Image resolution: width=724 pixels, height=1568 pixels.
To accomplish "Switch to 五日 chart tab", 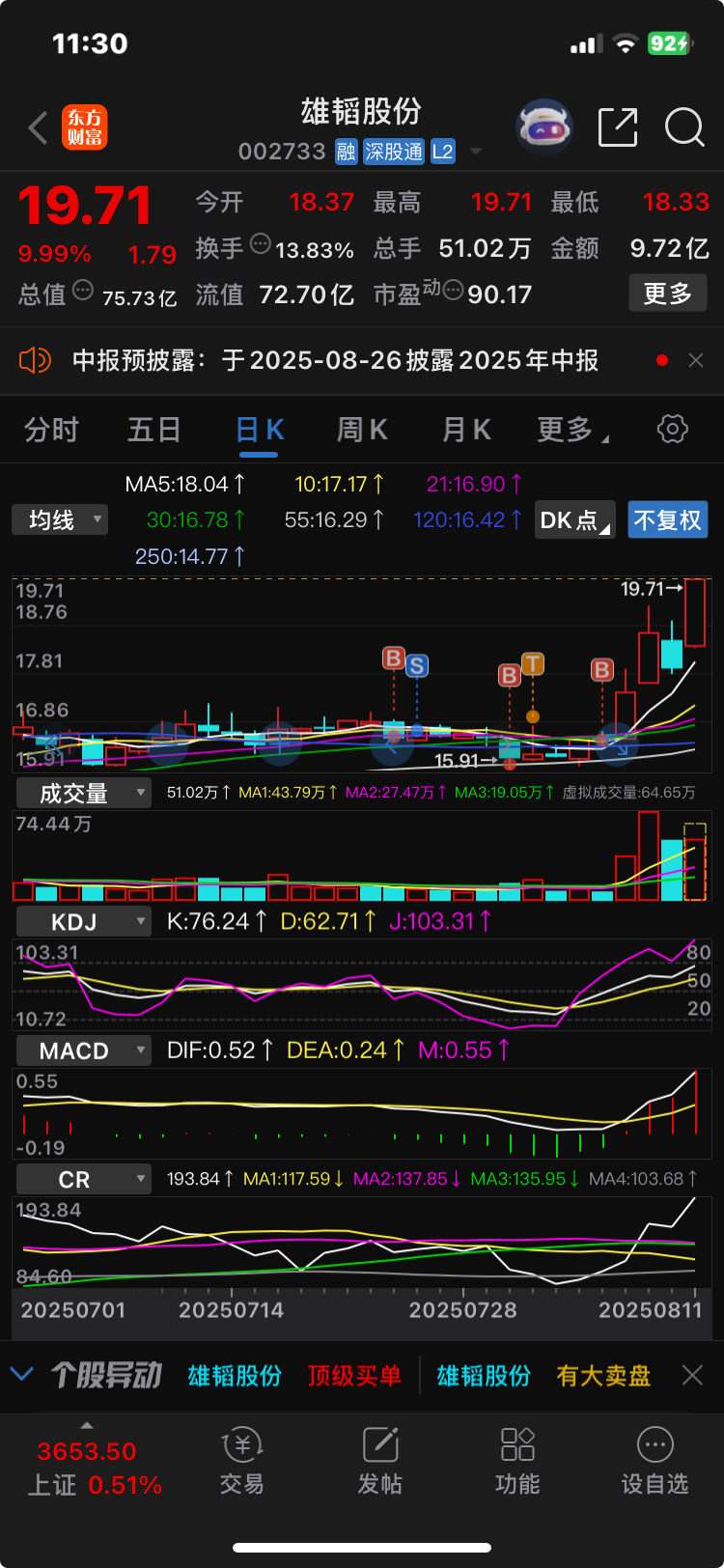I will click(x=154, y=430).
